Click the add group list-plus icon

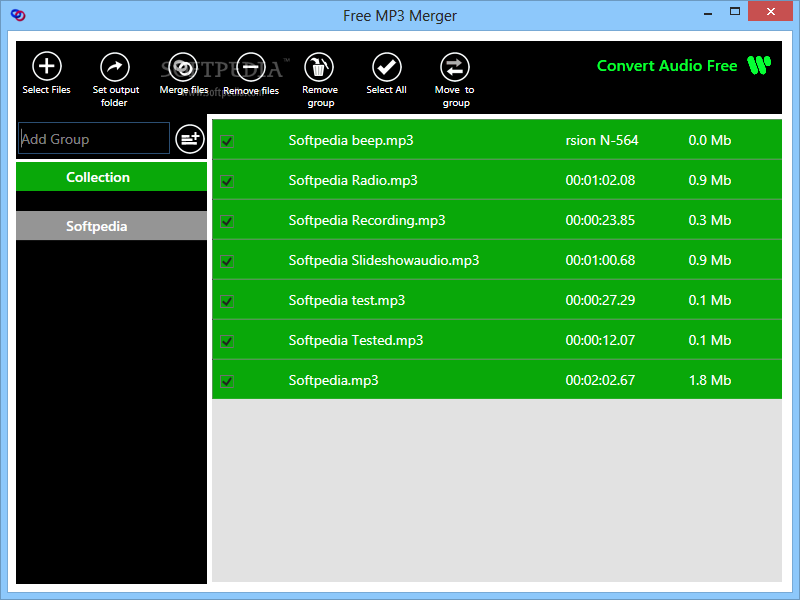tap(190, 139)
